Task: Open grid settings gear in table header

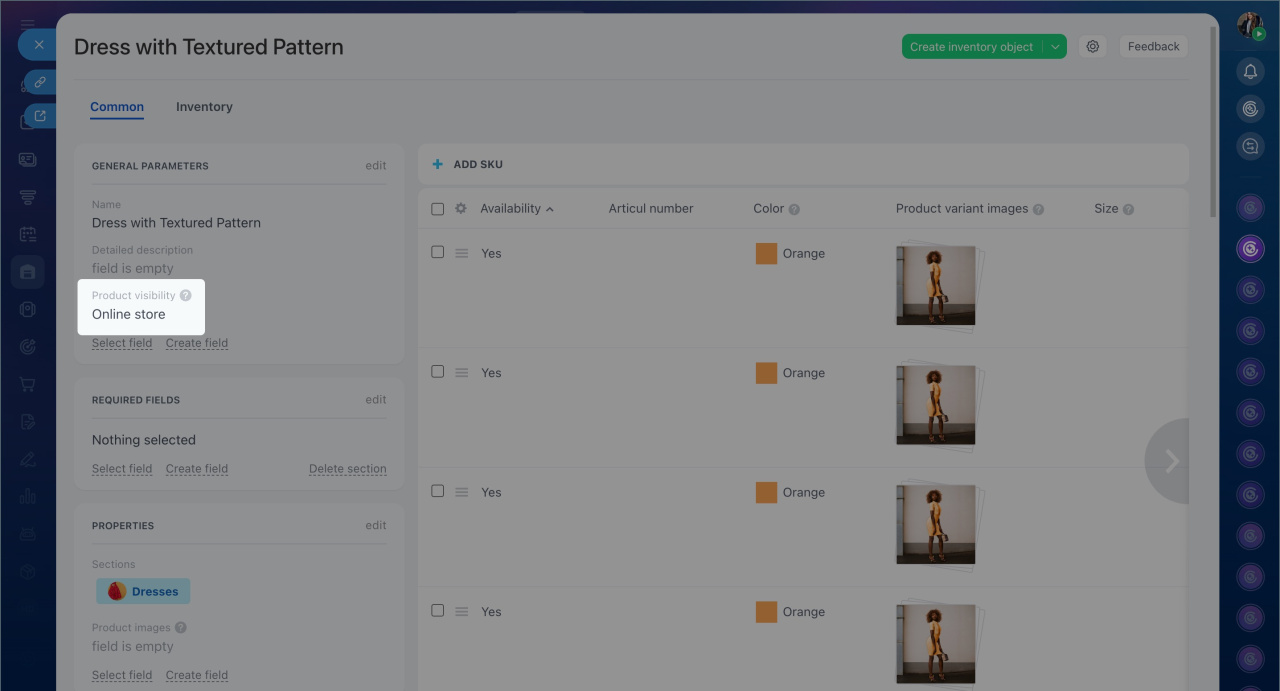Action: coord(461,209)
